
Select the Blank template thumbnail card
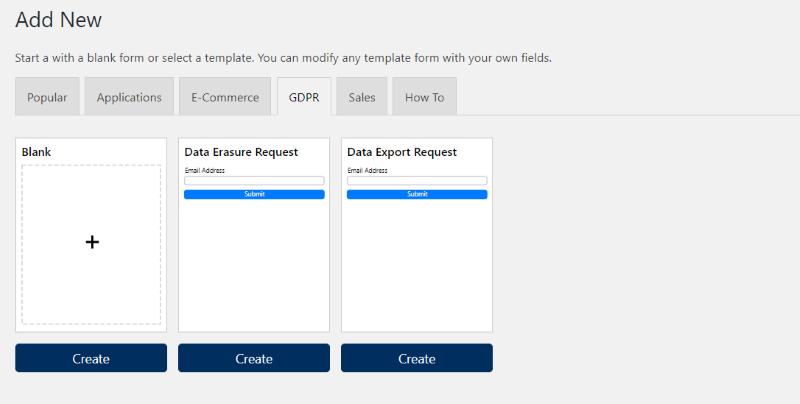pyautogui.click(x=91, y=235)
